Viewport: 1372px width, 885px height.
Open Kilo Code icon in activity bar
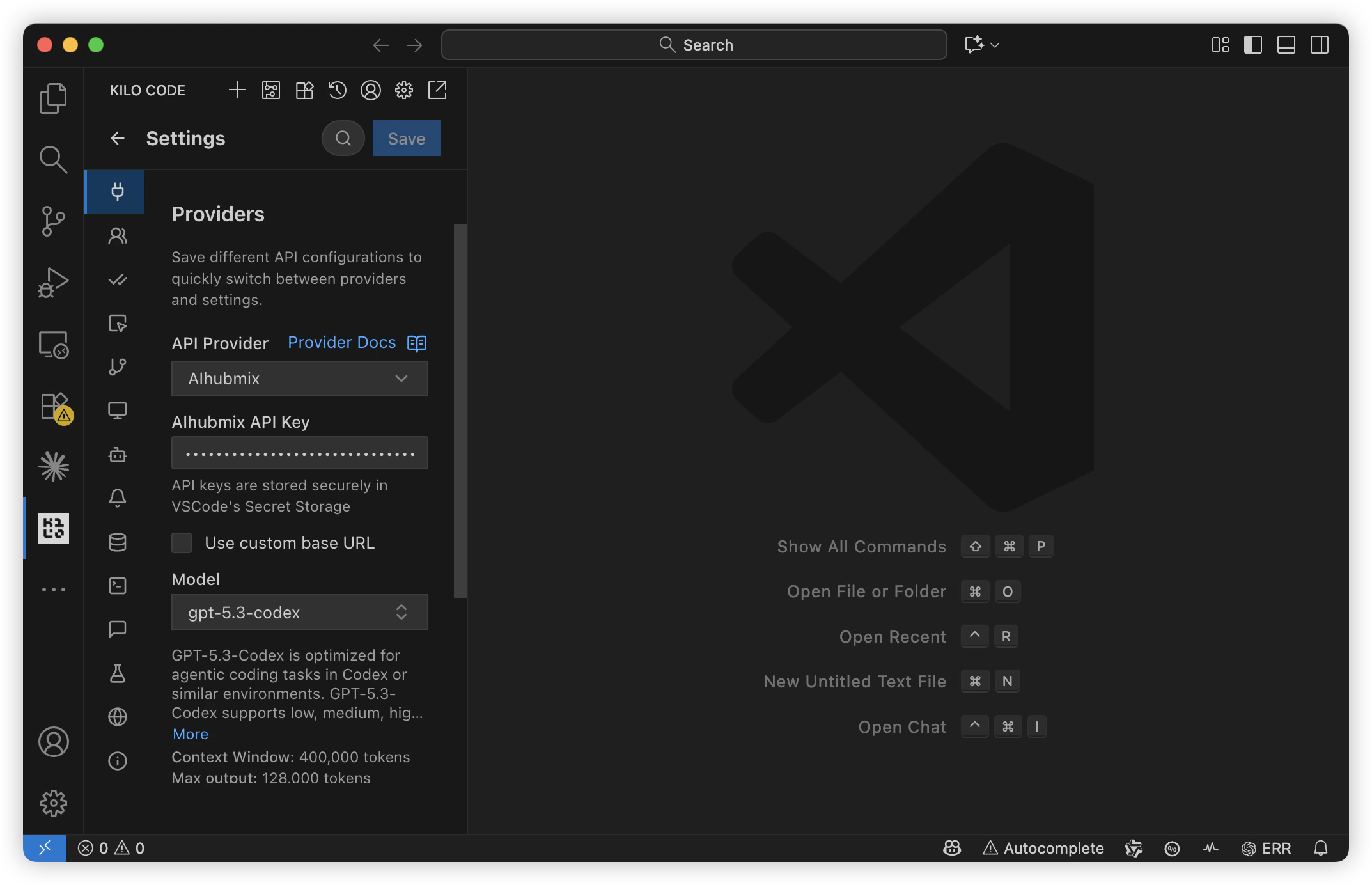pyautogui.click(x=54, y=528)
